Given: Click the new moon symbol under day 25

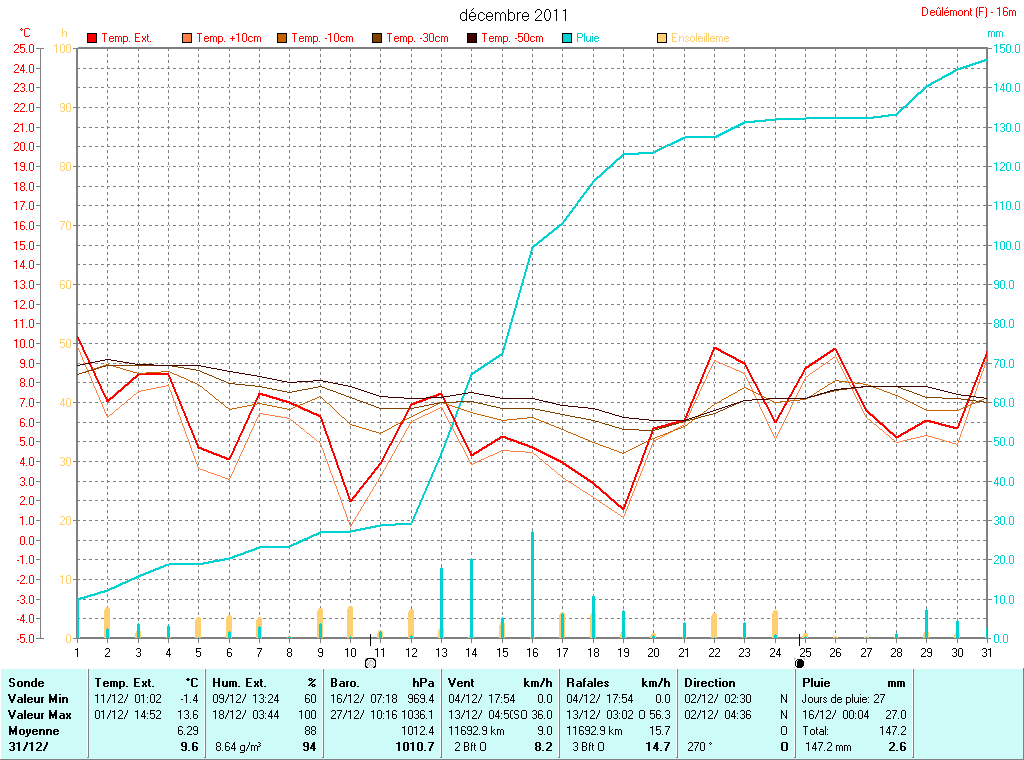Looking at the screenshot, I should coord(799,662).
